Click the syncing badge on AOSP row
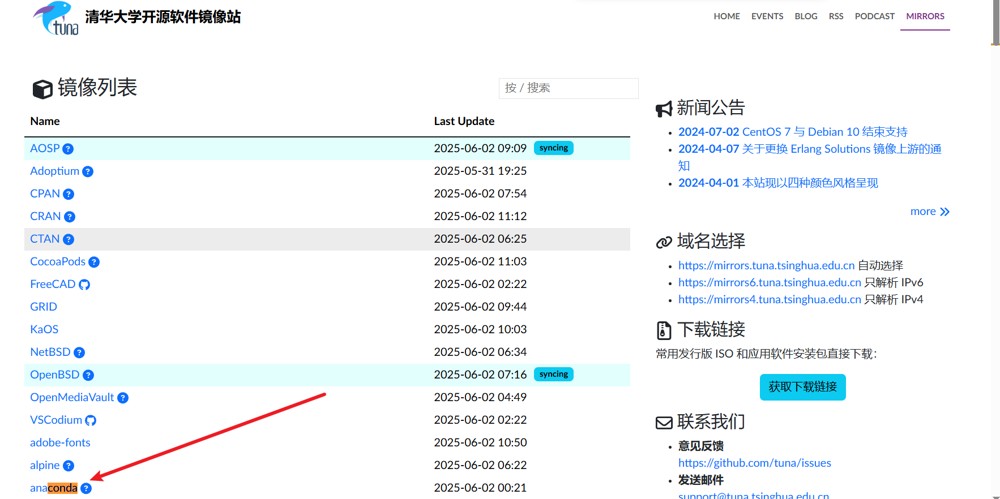This screenshot has height=499, width=1000. (x=554, y=148)
